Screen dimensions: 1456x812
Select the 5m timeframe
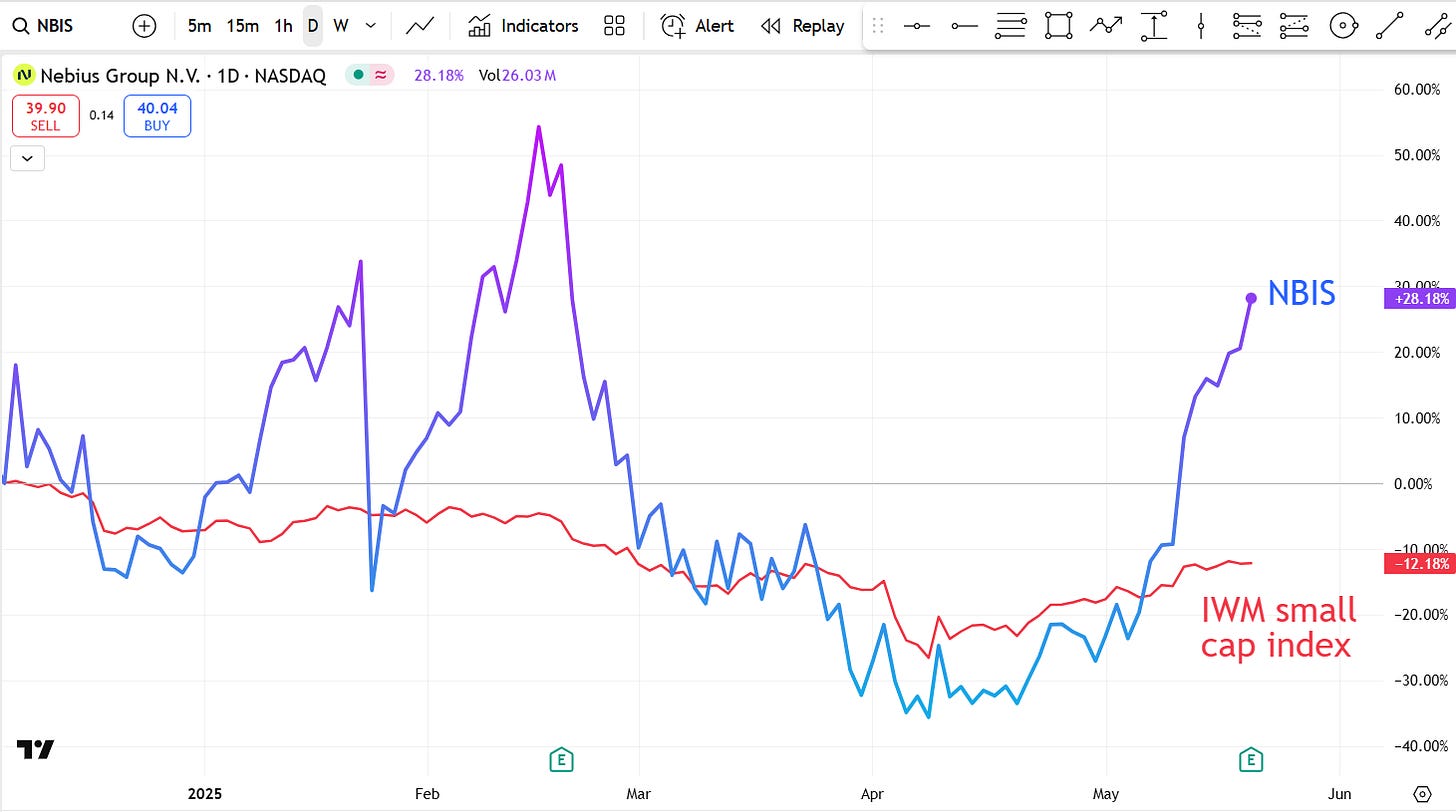pyautogui.click(x=200, y=26)
